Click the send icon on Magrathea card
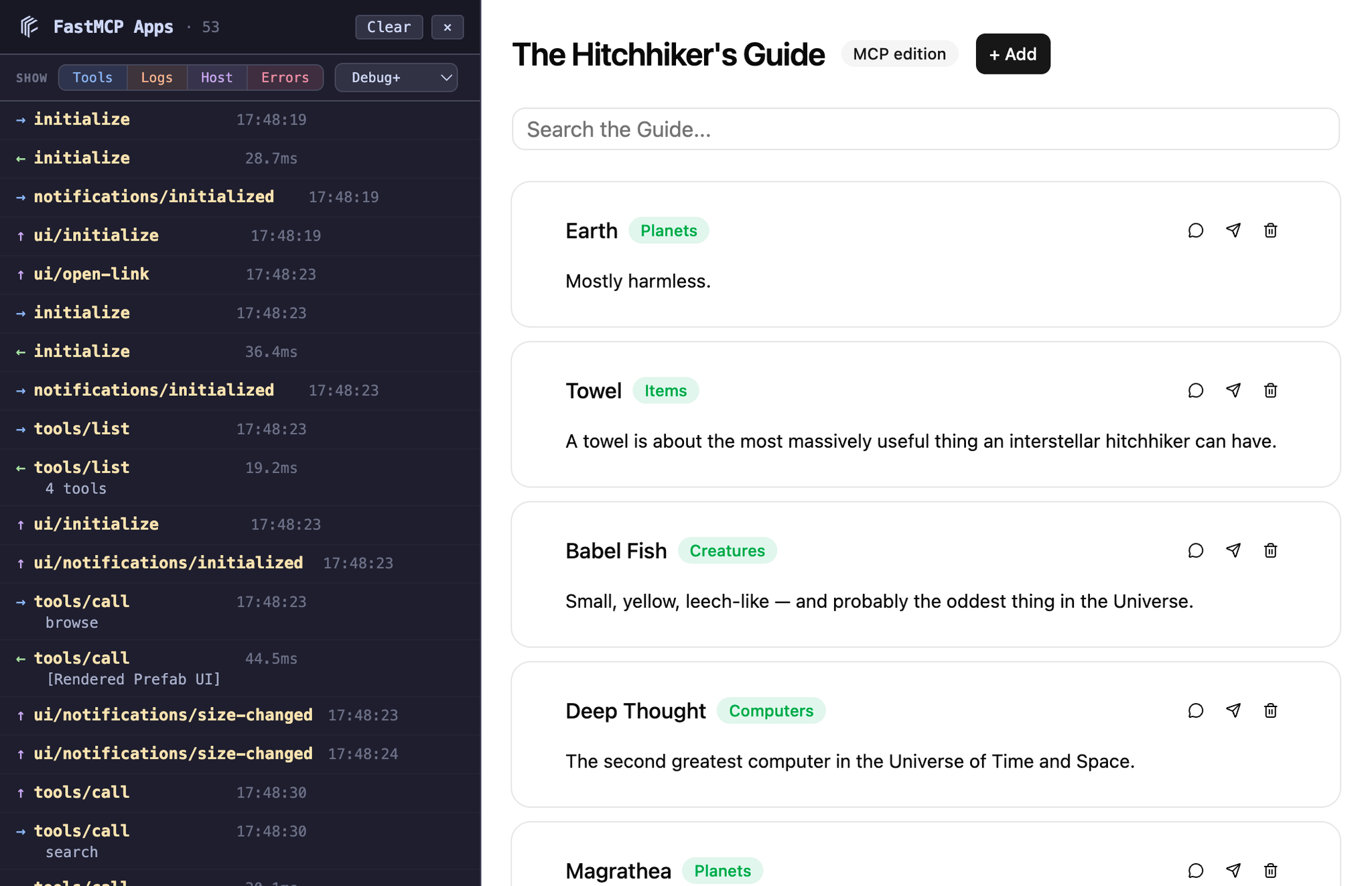 1233,870
